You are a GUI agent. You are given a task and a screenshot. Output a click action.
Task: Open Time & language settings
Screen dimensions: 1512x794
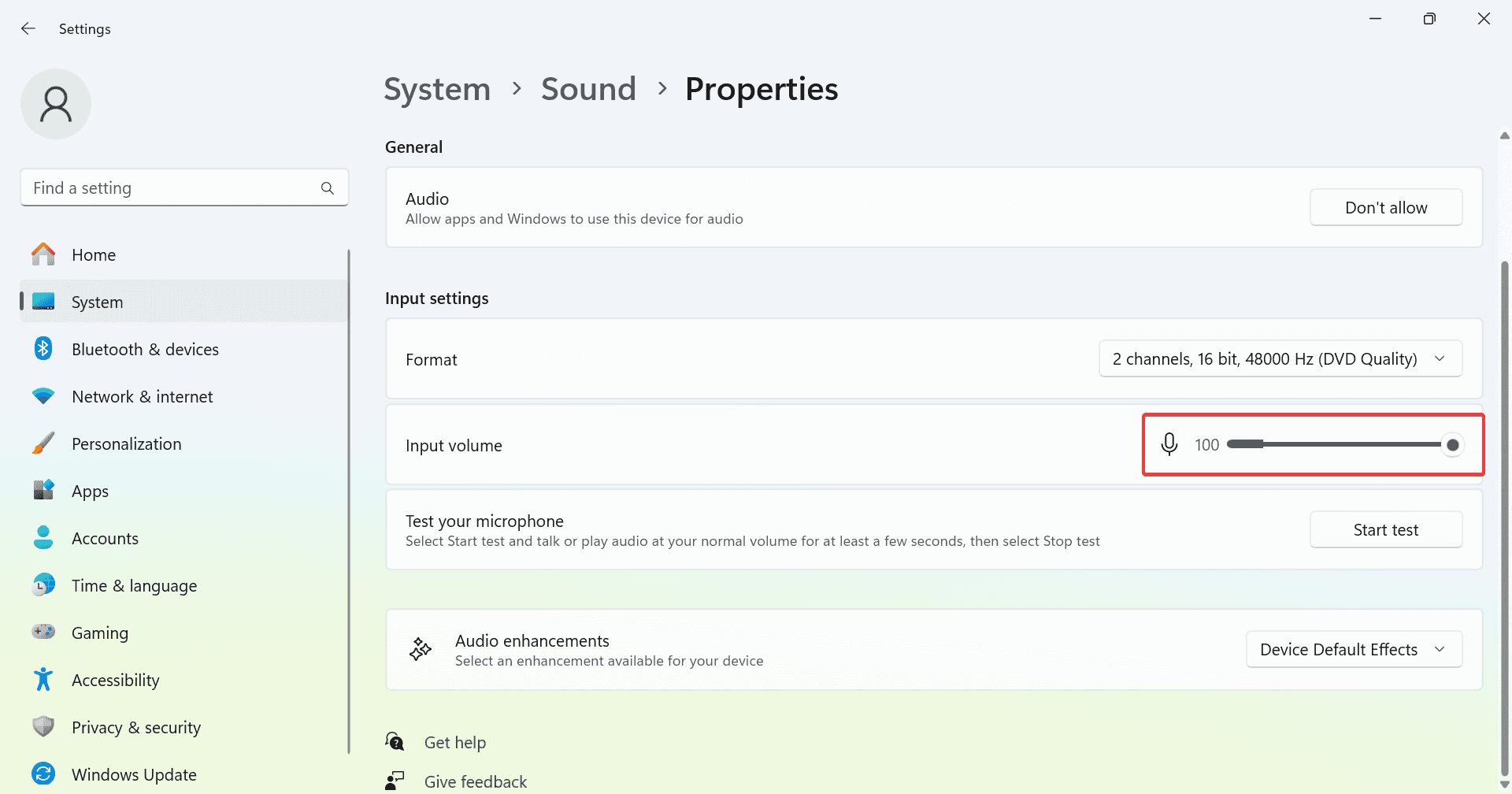pos(183,585)
